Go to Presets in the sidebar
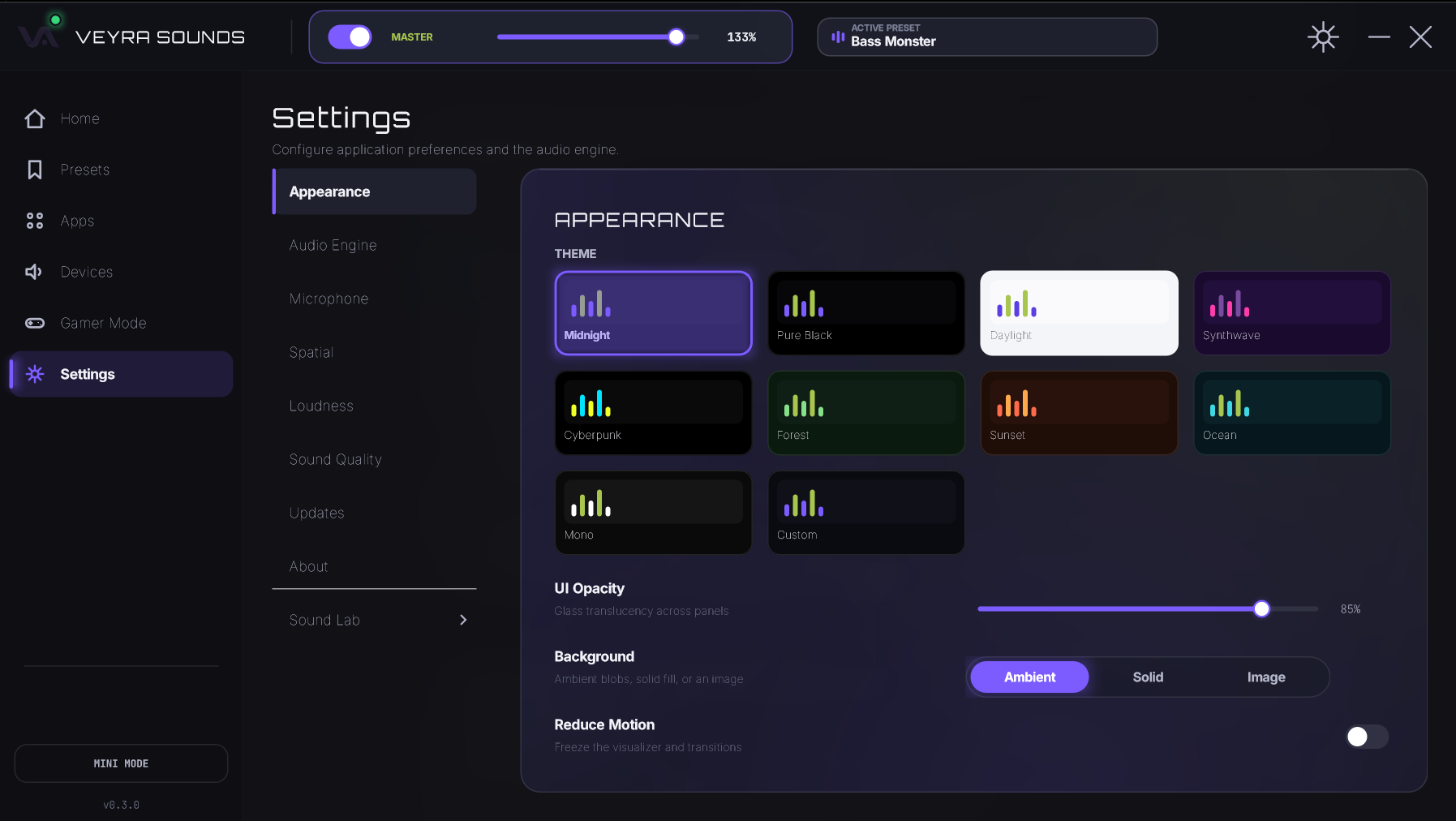 (x=121, y=170)
